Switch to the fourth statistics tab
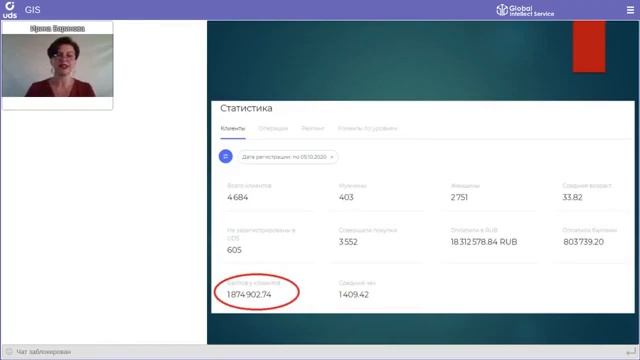This screenshot has height=360, width=640. [367, 129]
